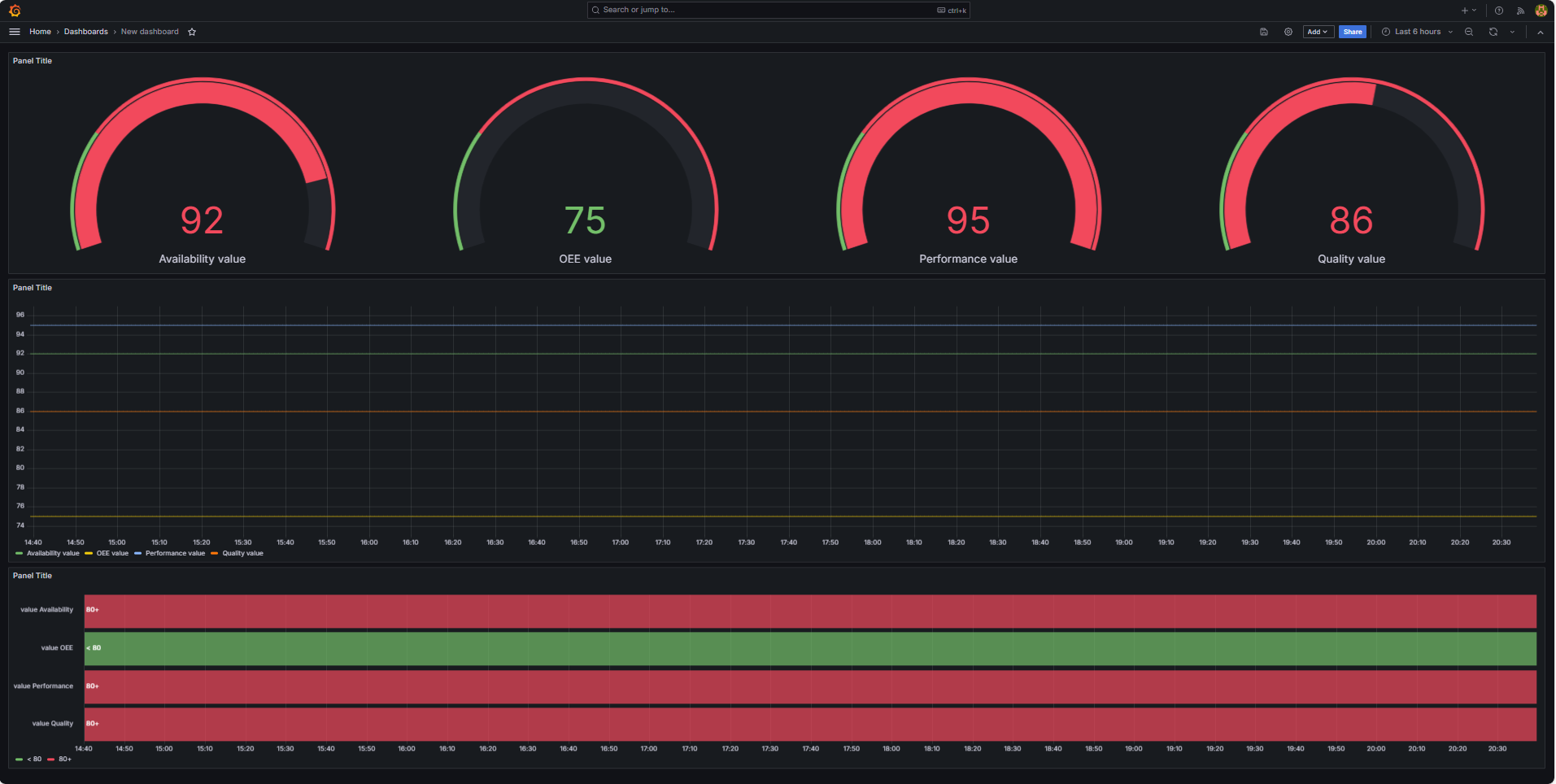This screenshot has height=784, width=1556.
Task: Go to Home in breadcrumb
Action: [x=40, y=32]
